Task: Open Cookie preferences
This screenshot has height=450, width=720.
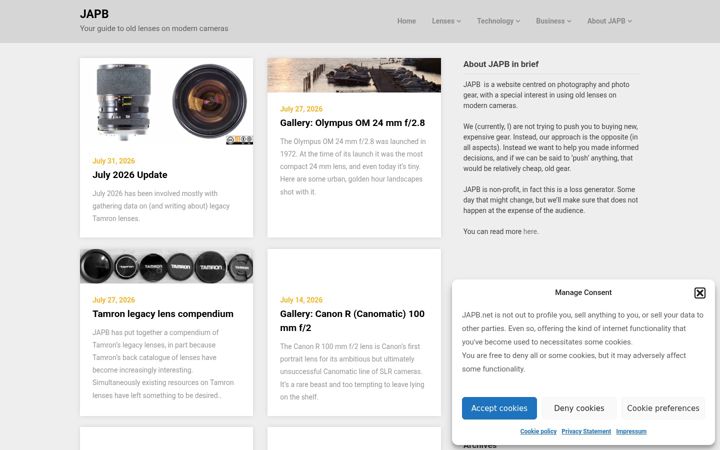Action: pos(663,408)
